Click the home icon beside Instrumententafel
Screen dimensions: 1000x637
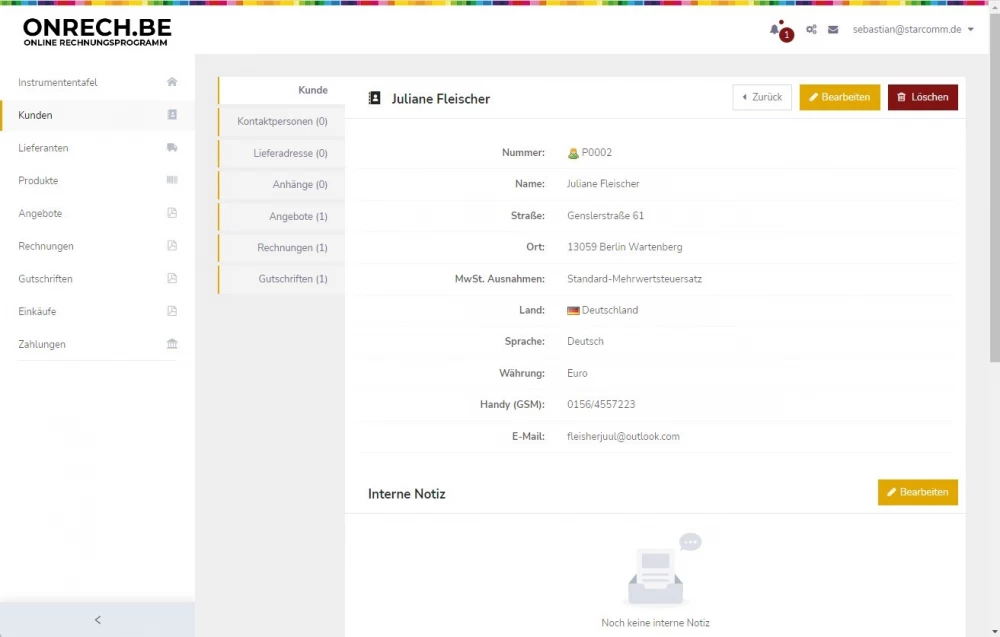[x=172, y=82]
